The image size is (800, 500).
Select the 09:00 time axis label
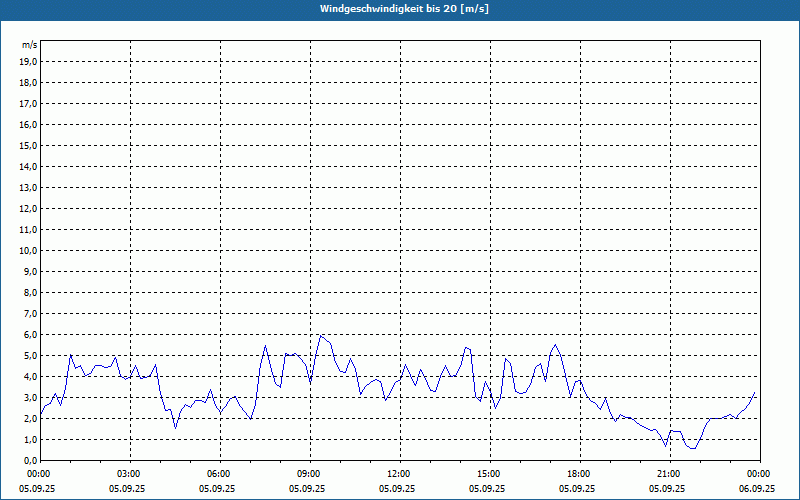(x=309, y=473)
